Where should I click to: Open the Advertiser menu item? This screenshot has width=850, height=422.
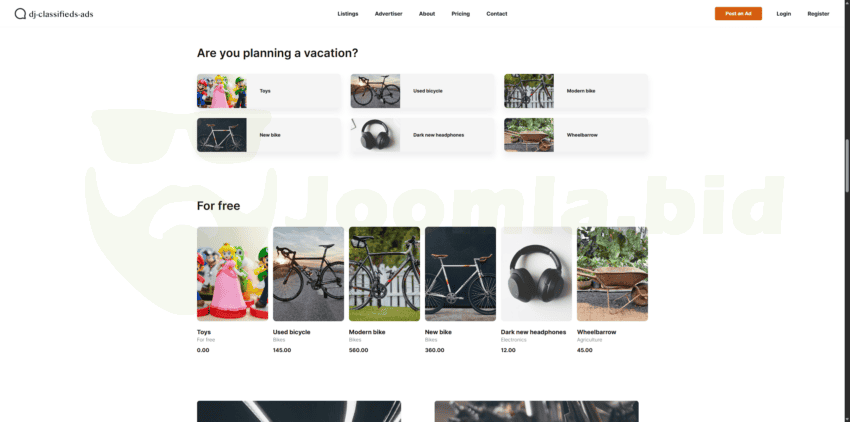(388, 14)
